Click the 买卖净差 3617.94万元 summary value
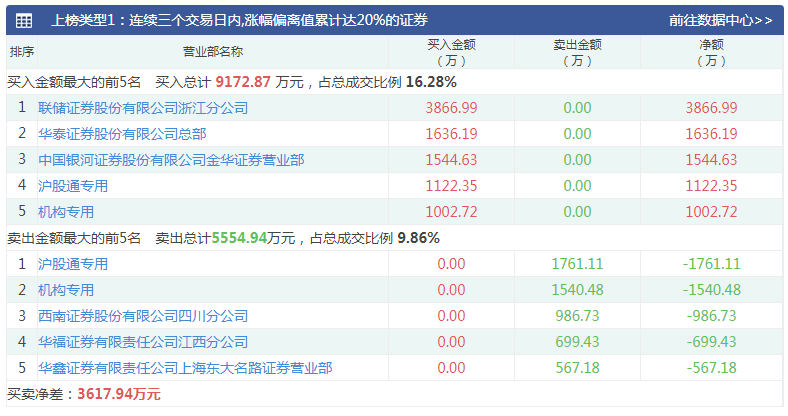 click(x=118, y=394)
